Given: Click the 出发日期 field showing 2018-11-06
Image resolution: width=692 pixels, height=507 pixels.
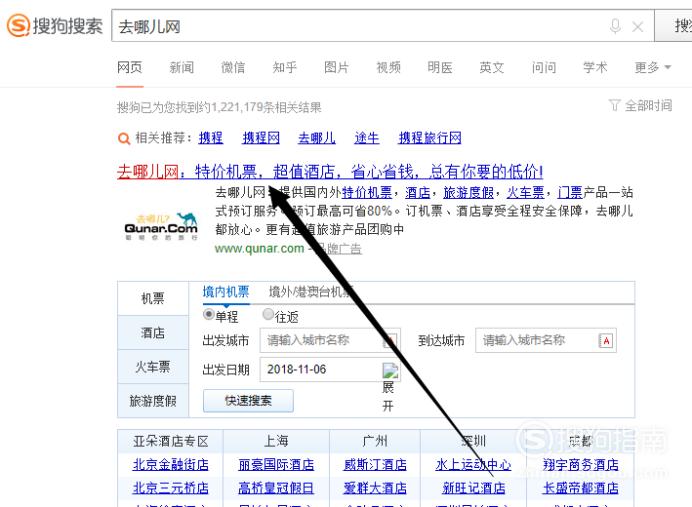Looking at the screenshot, I should tap(330, 369).
